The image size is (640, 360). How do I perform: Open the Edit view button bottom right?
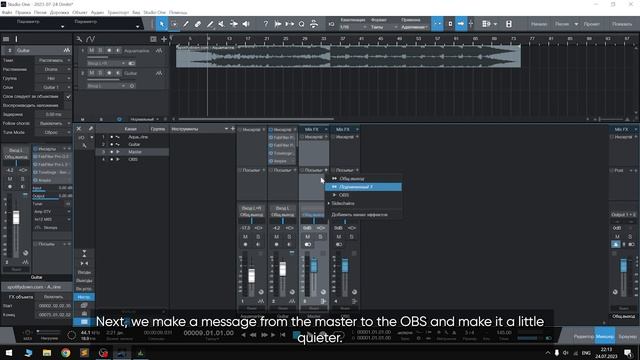pos(584,336)
